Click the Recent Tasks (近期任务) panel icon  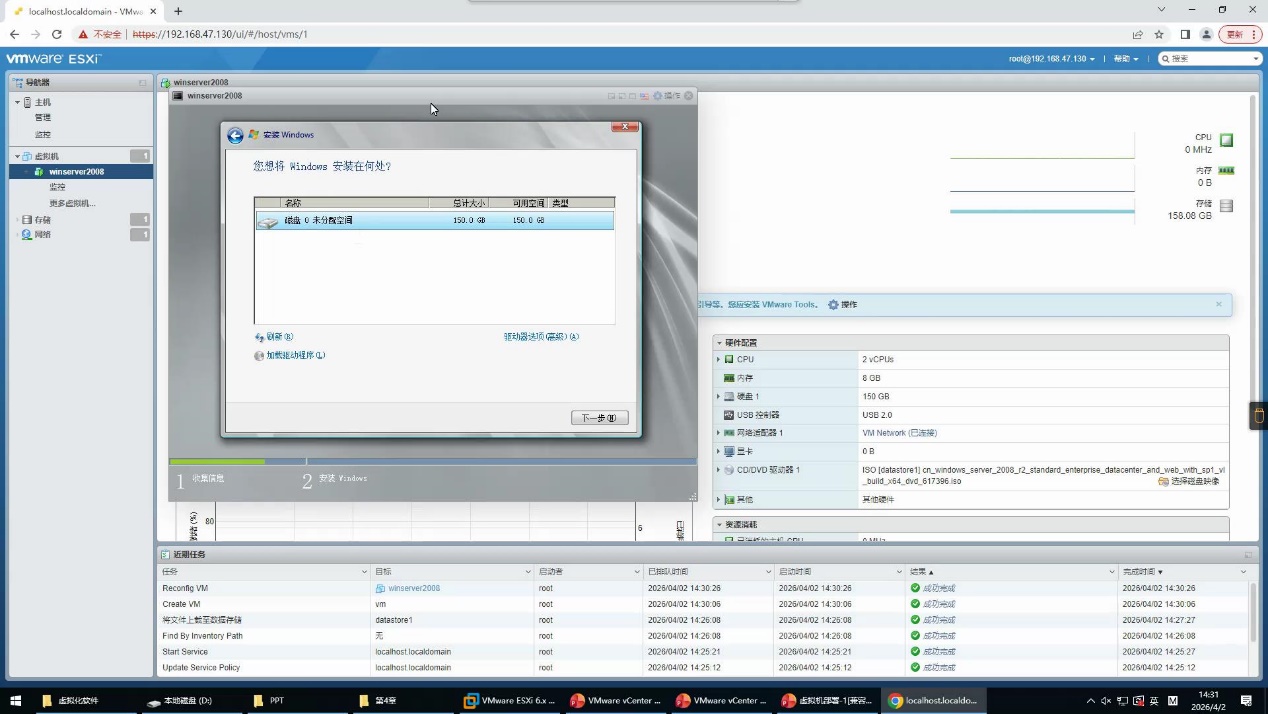click(166, 554)
